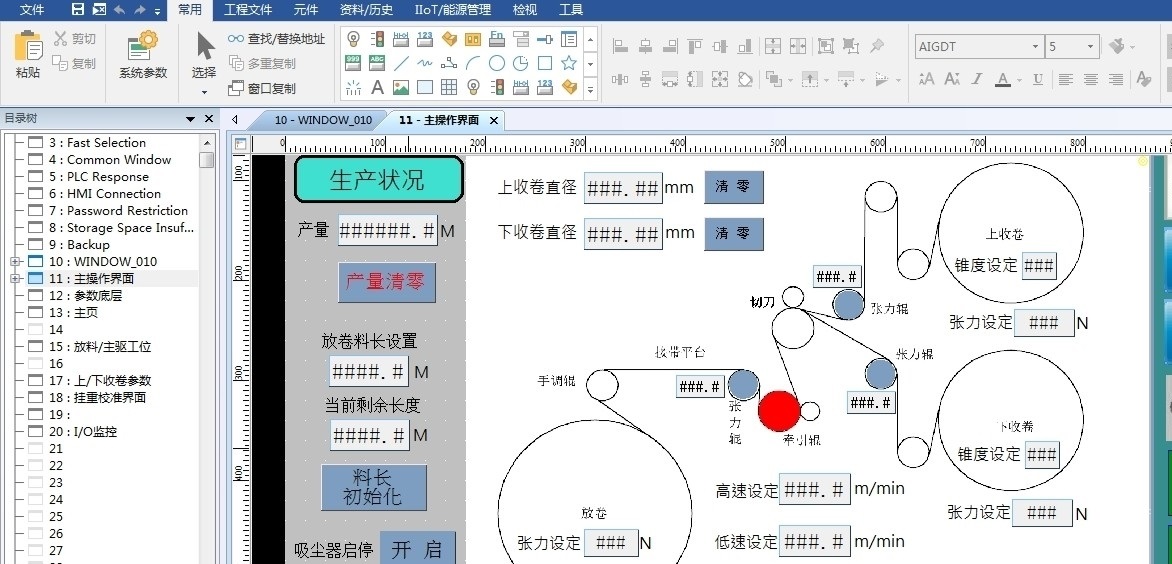Toggle Italic text formatting
This screenshot has height=564, width=1172.
pos(977,78)
